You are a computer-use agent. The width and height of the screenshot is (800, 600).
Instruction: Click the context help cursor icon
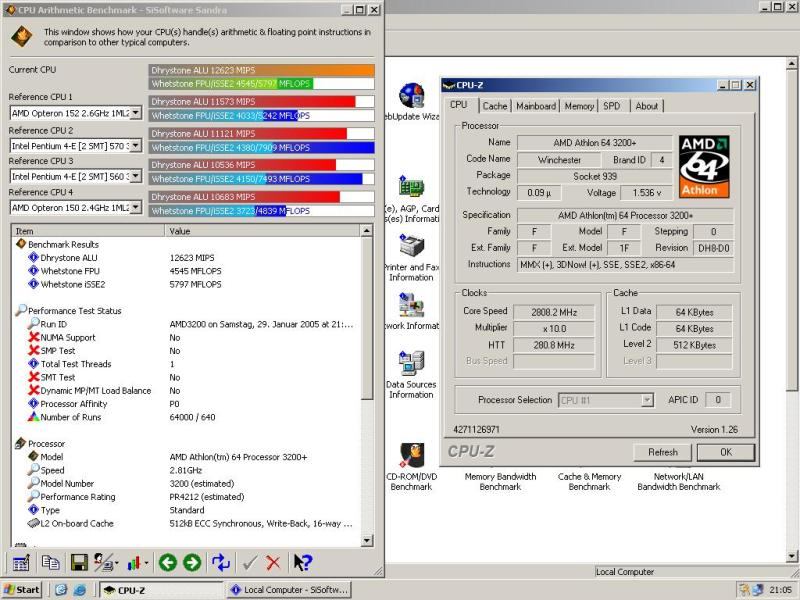(302, 563)
